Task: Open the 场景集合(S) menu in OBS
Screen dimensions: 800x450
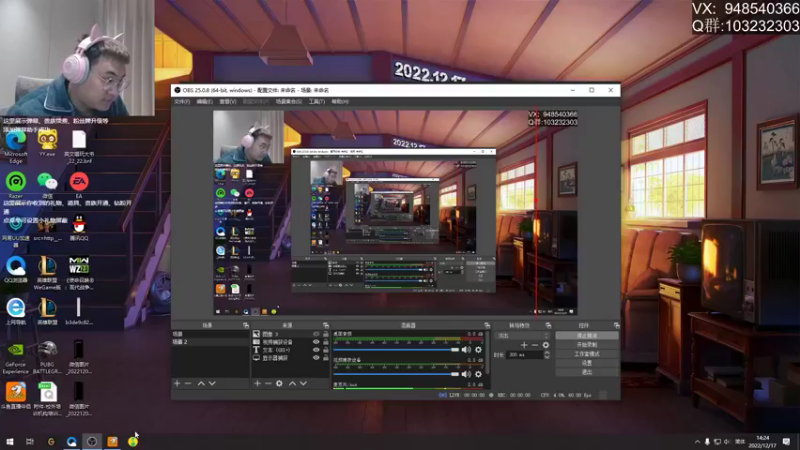Action: click(x=289, y=102)
